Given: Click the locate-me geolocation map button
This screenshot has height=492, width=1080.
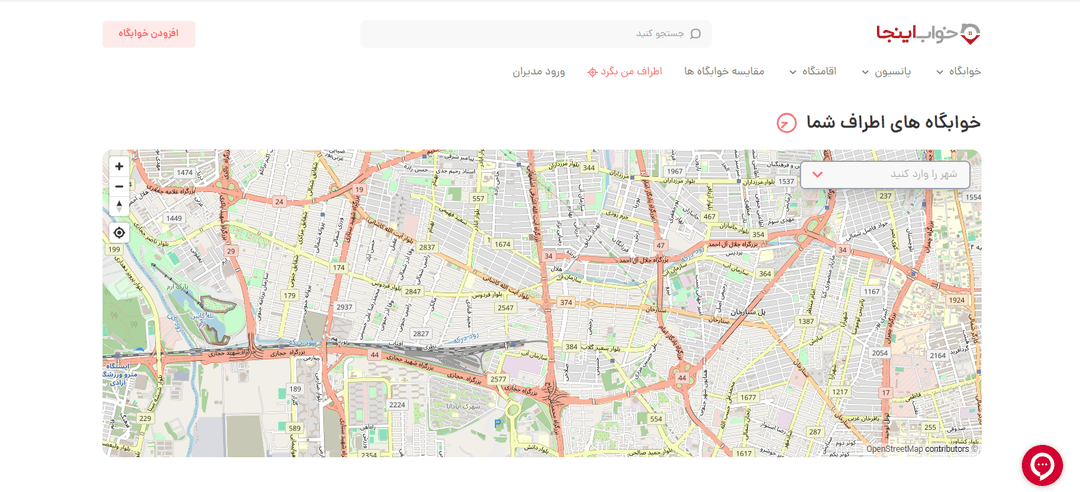Looking at the screenshot, I should [119, 233].
